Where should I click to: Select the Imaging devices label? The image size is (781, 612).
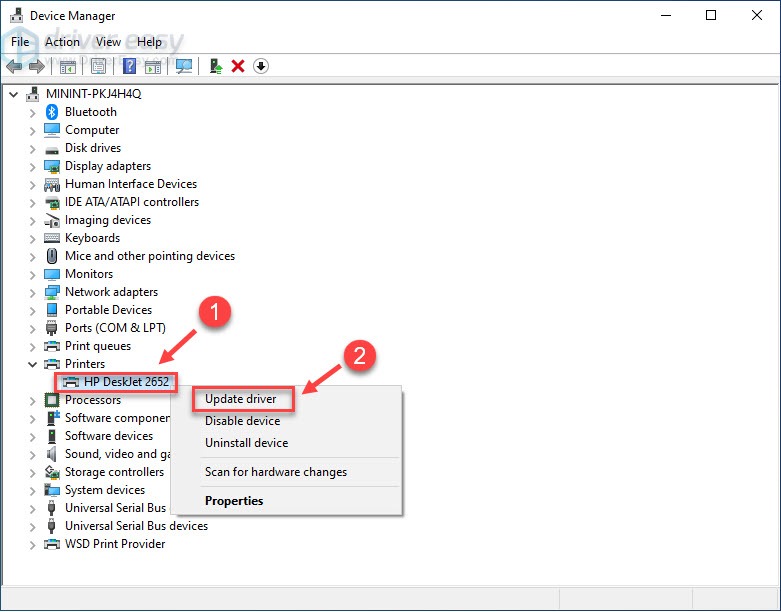point(108,220)
